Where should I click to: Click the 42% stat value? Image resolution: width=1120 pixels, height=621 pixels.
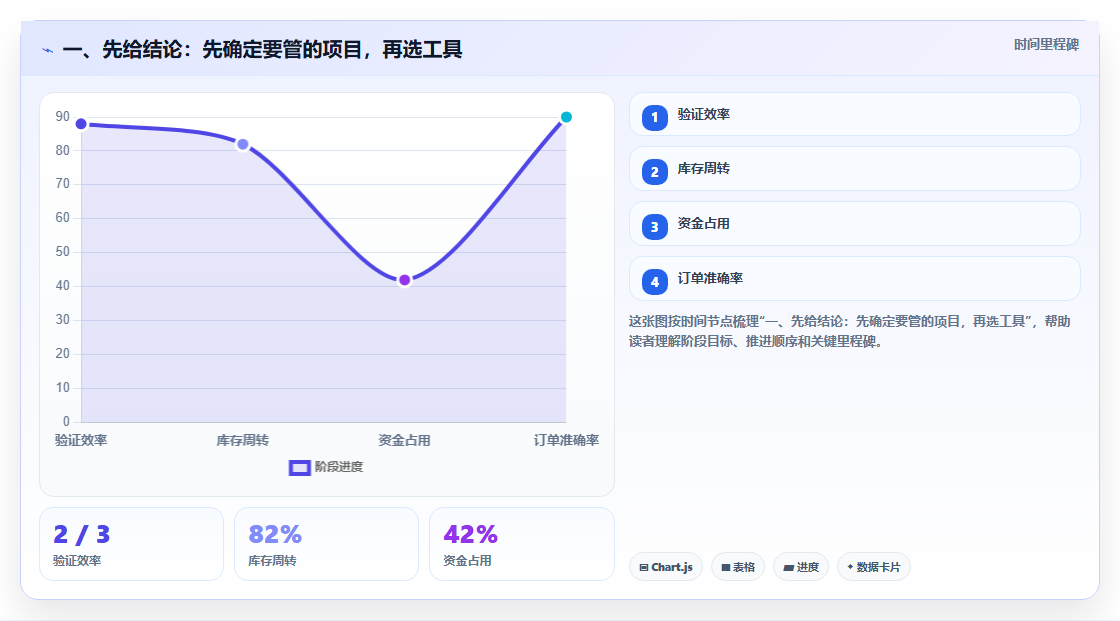pos(470,534)
